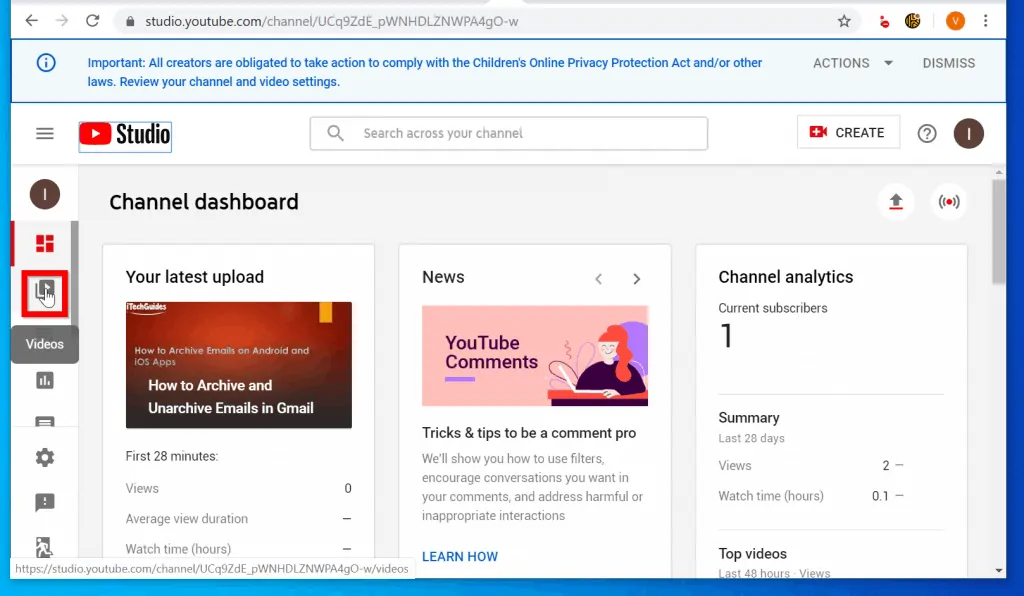Click the Upload videos icon near Channel dashboard
The image size is (1024, 596).
click(x=896, y=201)
